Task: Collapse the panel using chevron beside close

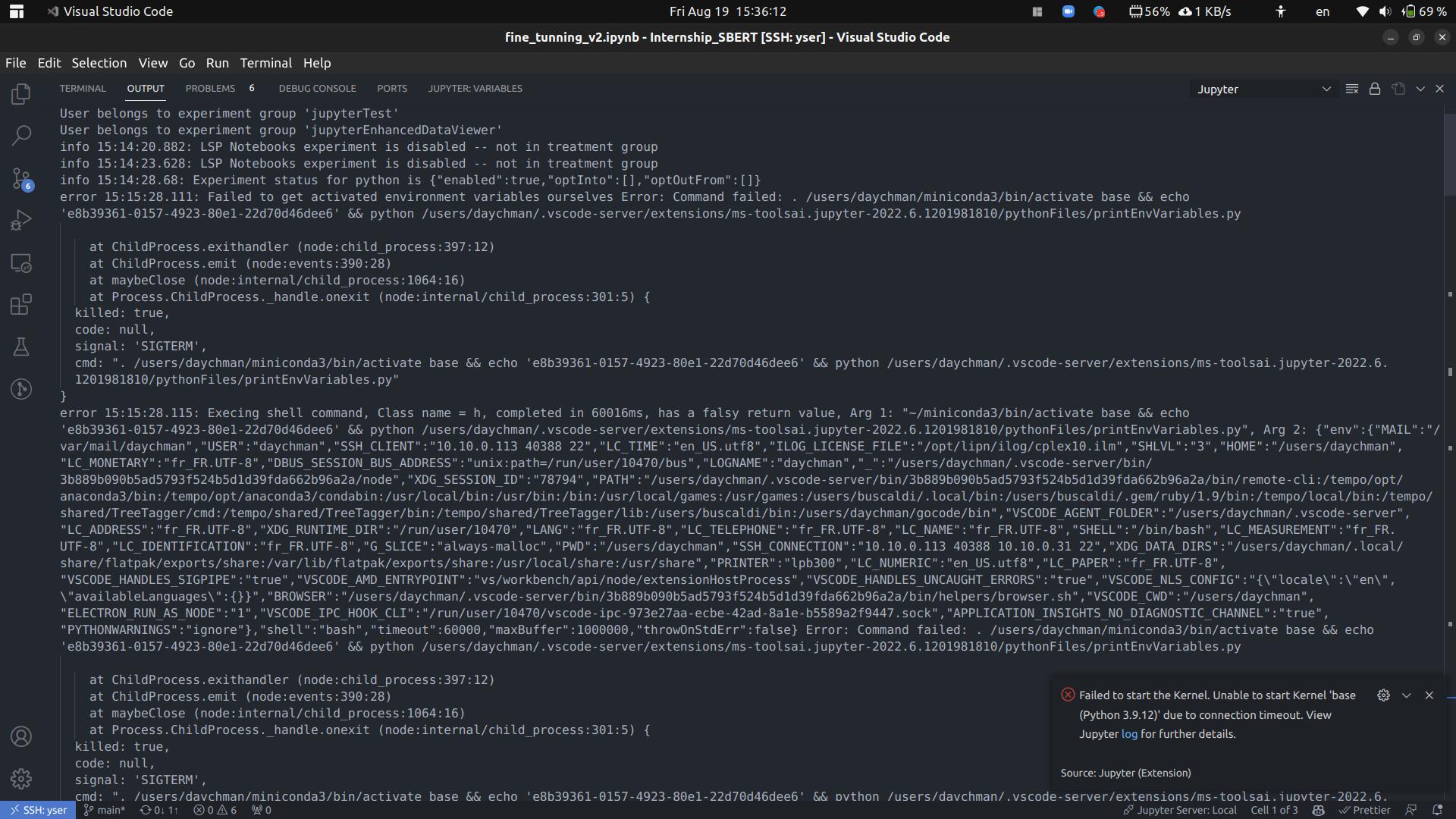Action: pos(1420,89)
